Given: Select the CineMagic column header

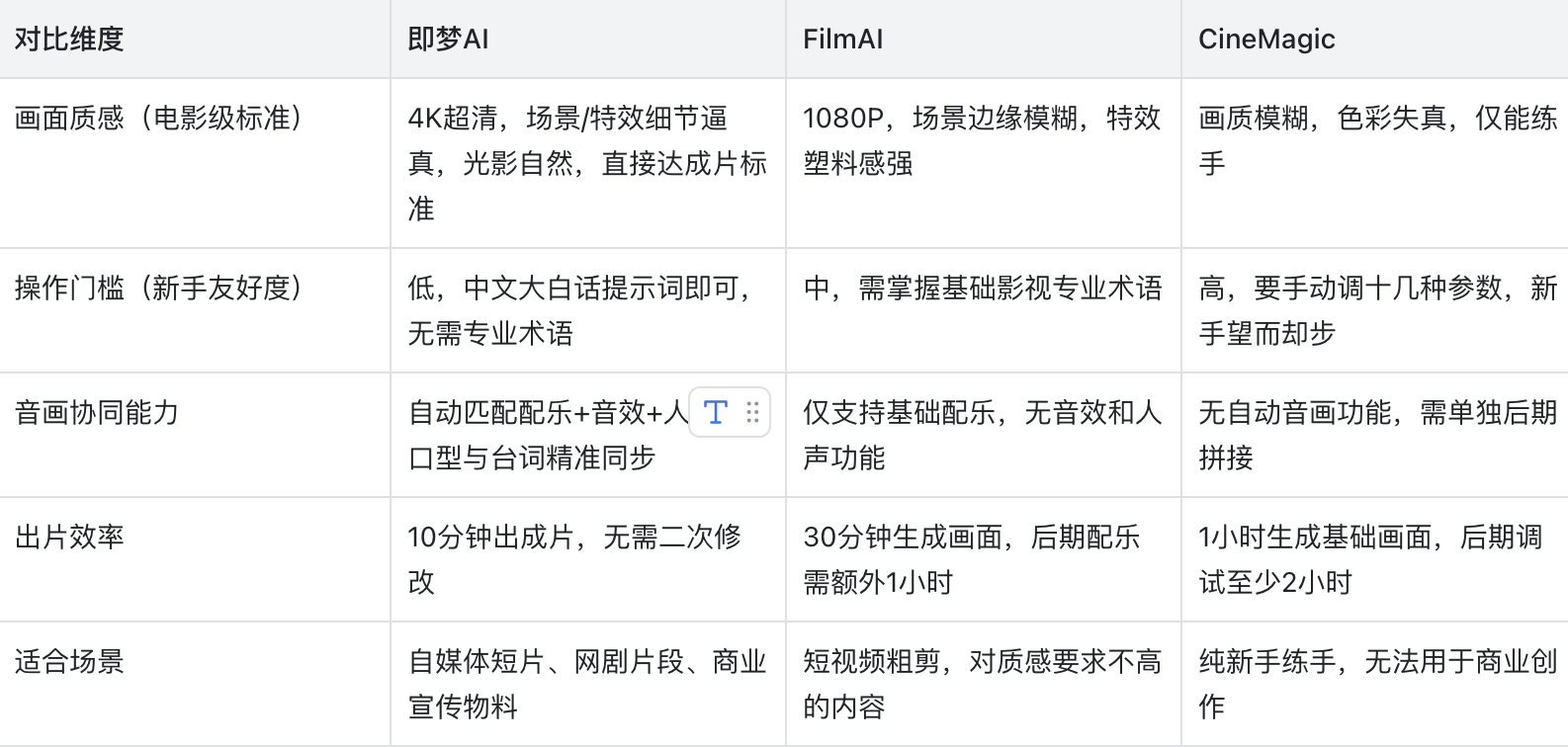Looking at the screenshot, I should (x=1265, y=39).
